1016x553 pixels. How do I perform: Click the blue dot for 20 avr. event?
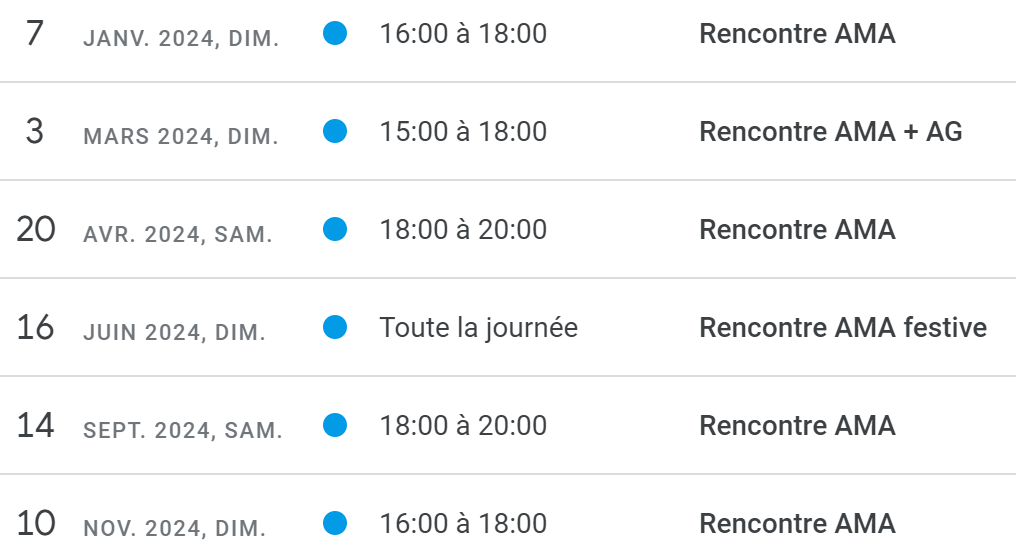coord(335,229)
